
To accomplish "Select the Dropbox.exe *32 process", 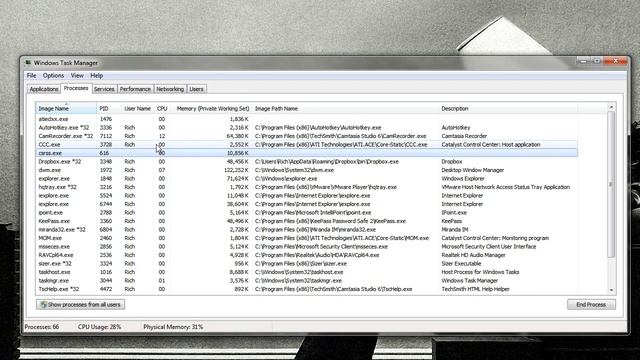I will coord(307,162).
